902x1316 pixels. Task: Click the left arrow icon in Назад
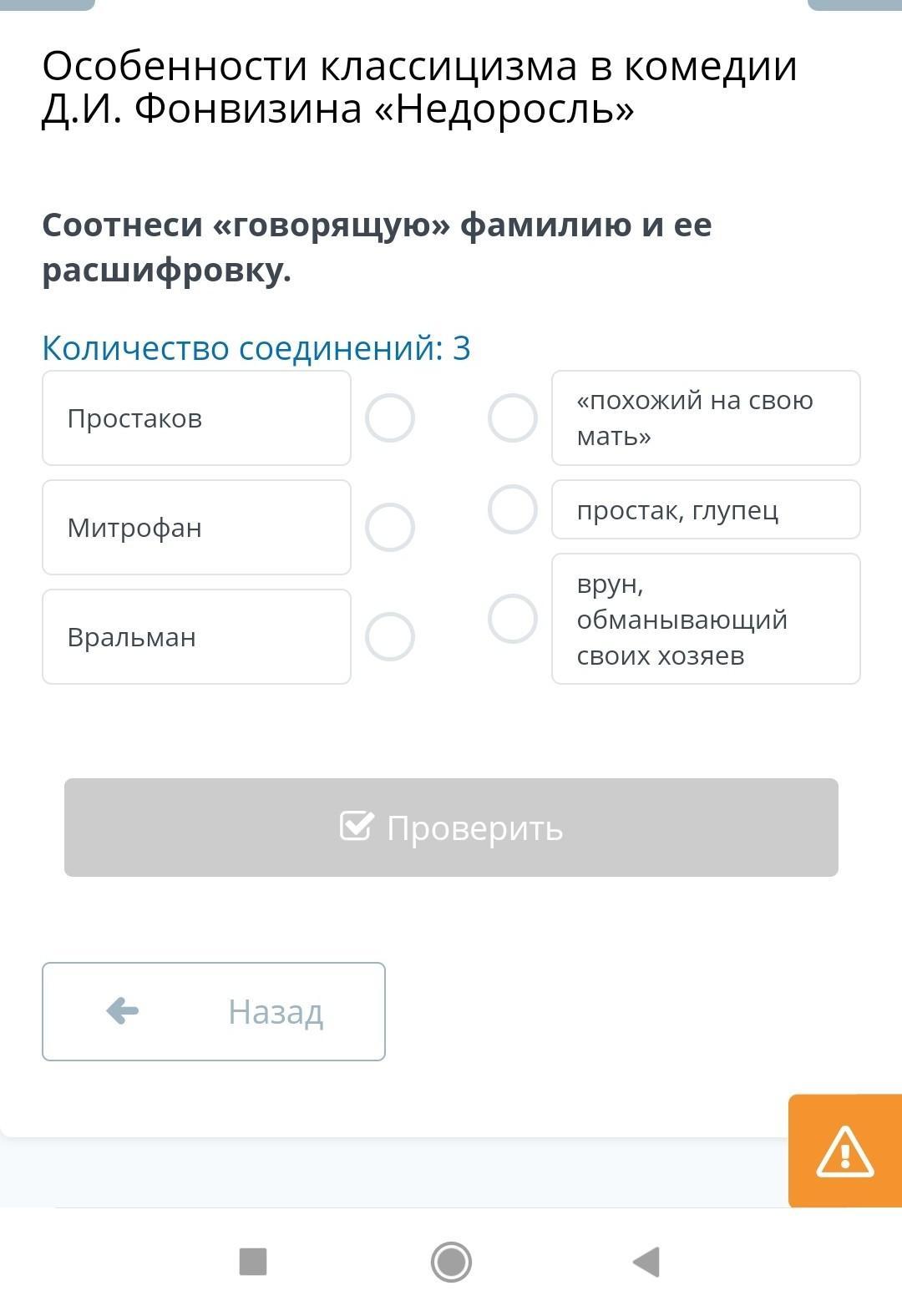pyautogui.click(x=123, y=1011)
